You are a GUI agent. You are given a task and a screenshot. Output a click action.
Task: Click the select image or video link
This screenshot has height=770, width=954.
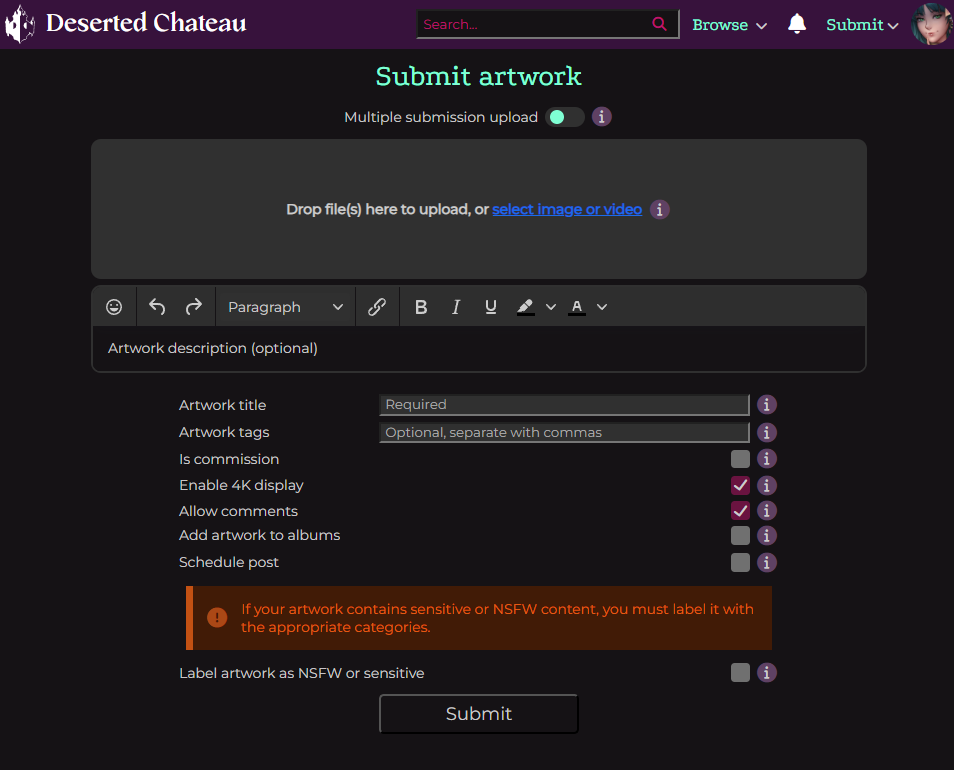click(567, 209)
